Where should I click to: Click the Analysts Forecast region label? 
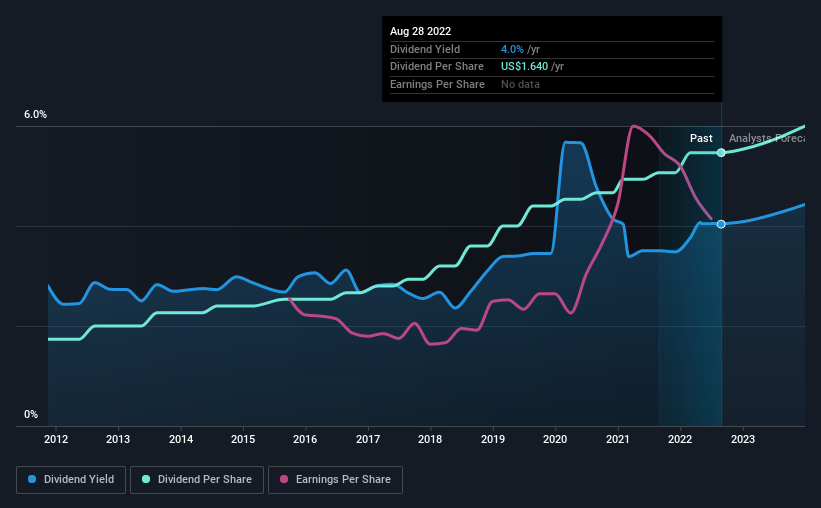pyautogui.click(x=767, y=138)
